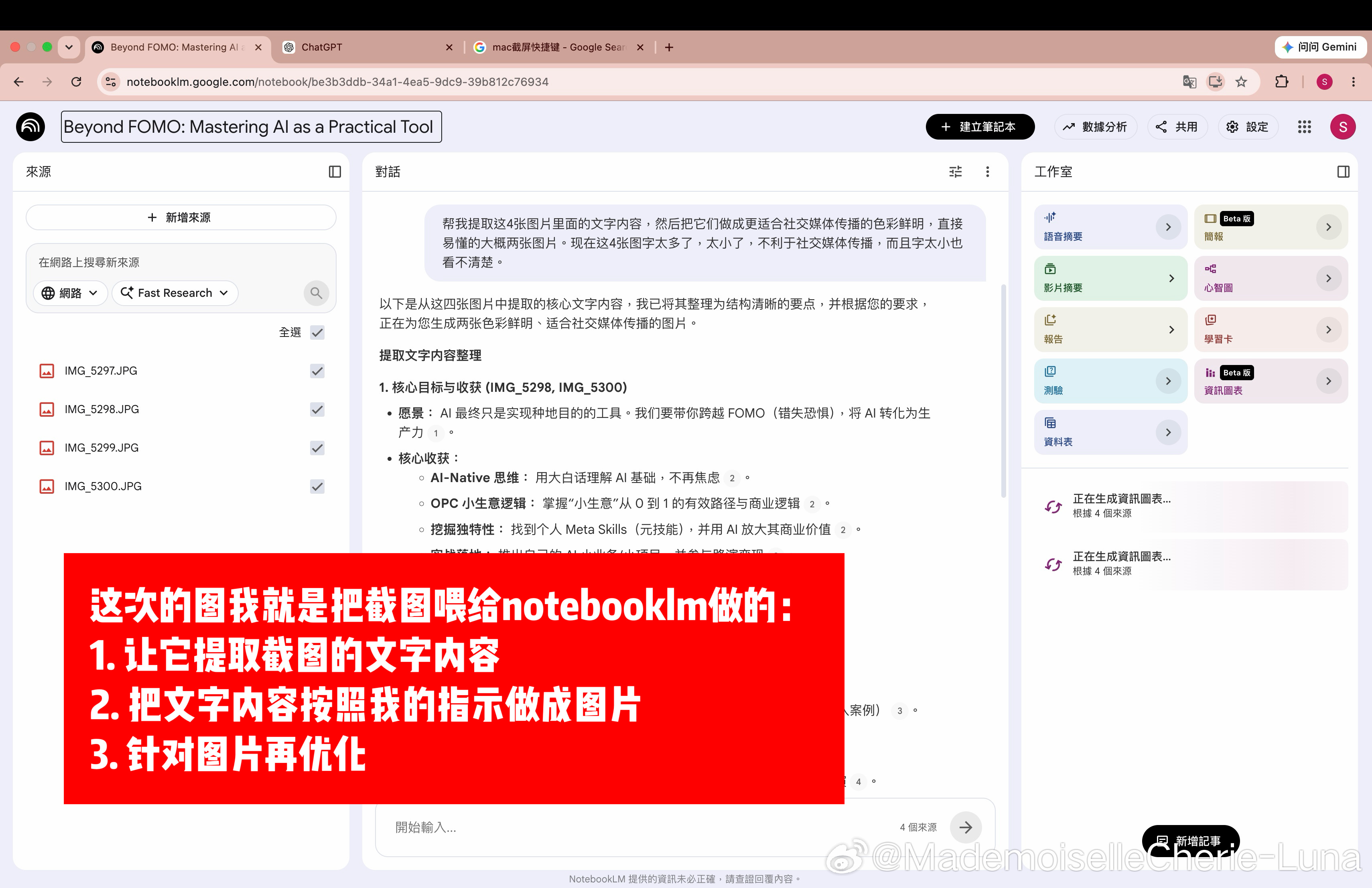The image size is (1372, 888).
Task: Open a new browser tab with plus icon
Action: 669,47
